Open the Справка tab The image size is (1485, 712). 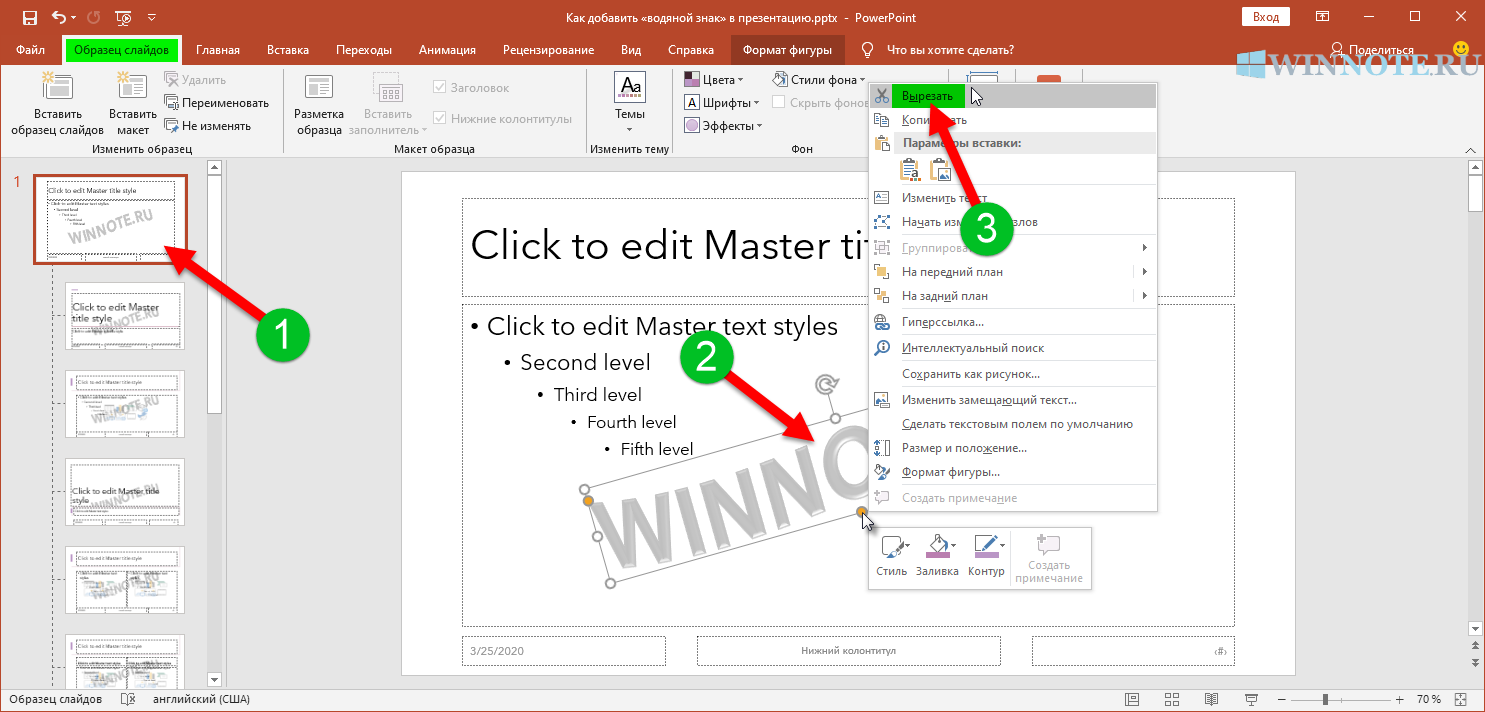pos(690,50)
